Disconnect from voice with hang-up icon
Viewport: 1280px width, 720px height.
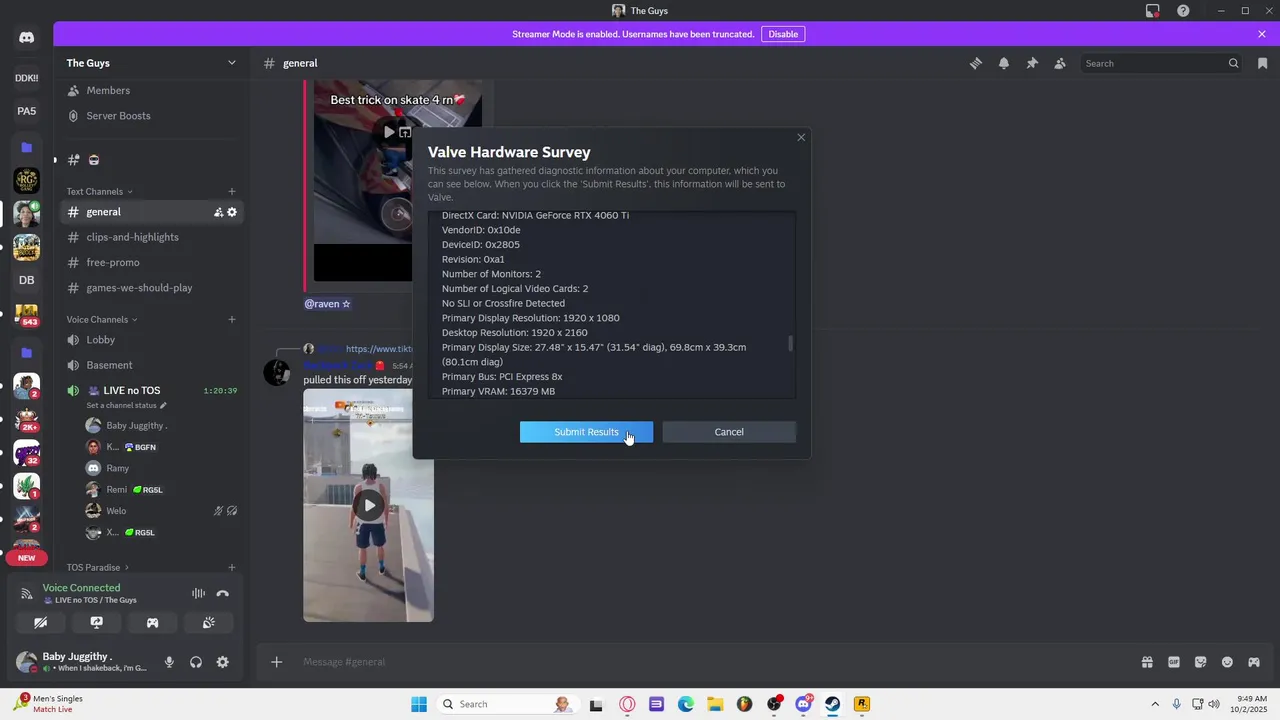point(223,594)
